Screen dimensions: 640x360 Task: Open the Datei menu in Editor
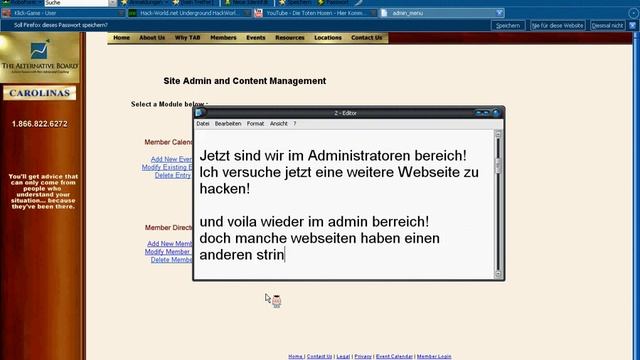[202, 124]
